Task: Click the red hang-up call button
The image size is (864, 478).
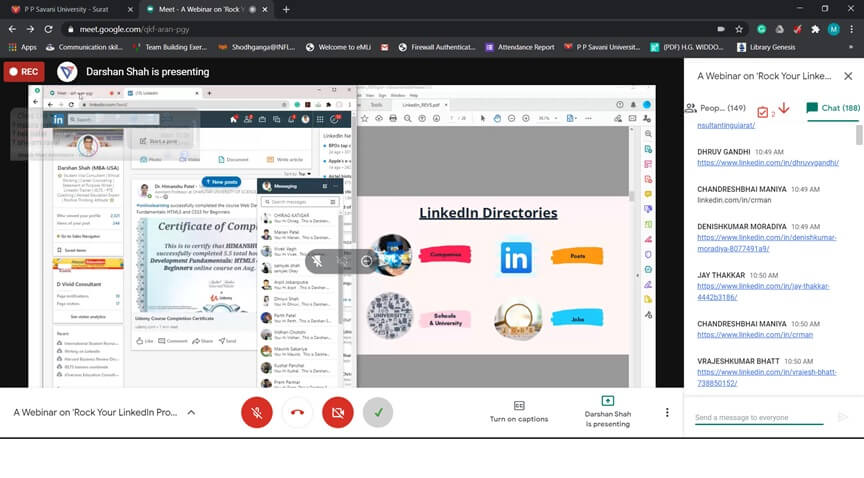Action: tap(297, 412)
